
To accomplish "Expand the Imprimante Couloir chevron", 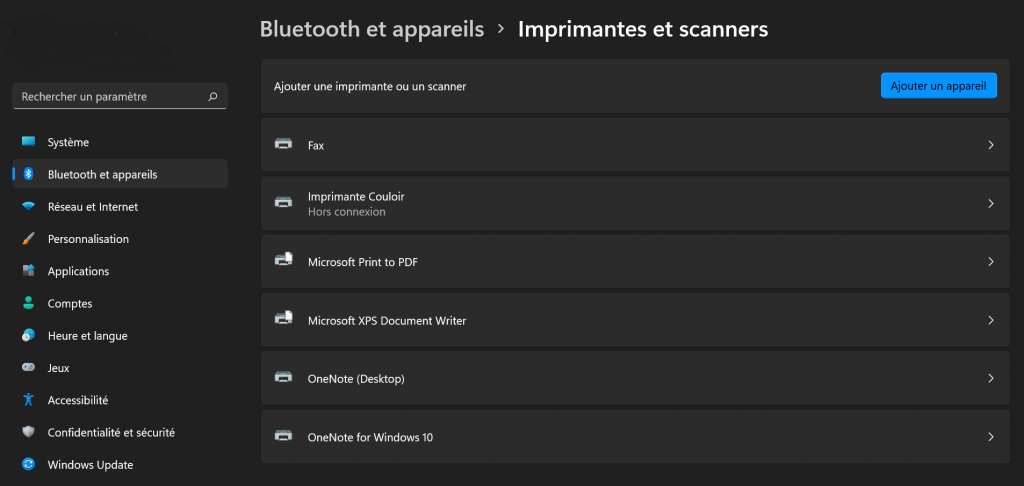I will click(x=991, y=203).
